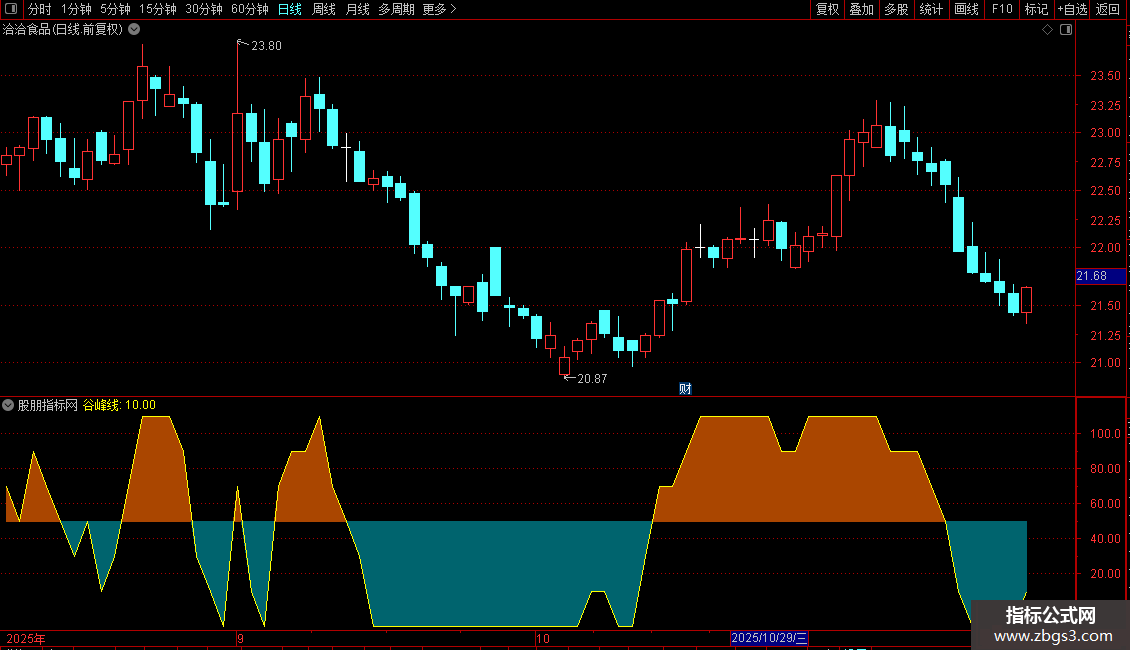Open dropdown next to 洽洽食品 title
The height and width of the screenshot is (650, 1130).
pos(134,30)
